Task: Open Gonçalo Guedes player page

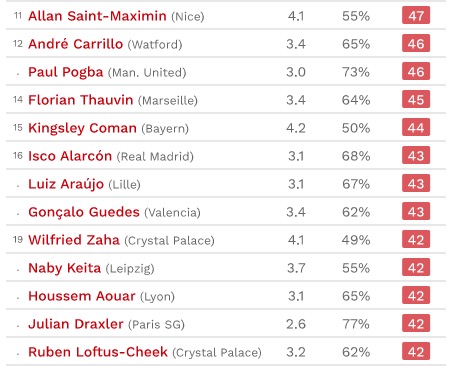Action: click(84, 212)
